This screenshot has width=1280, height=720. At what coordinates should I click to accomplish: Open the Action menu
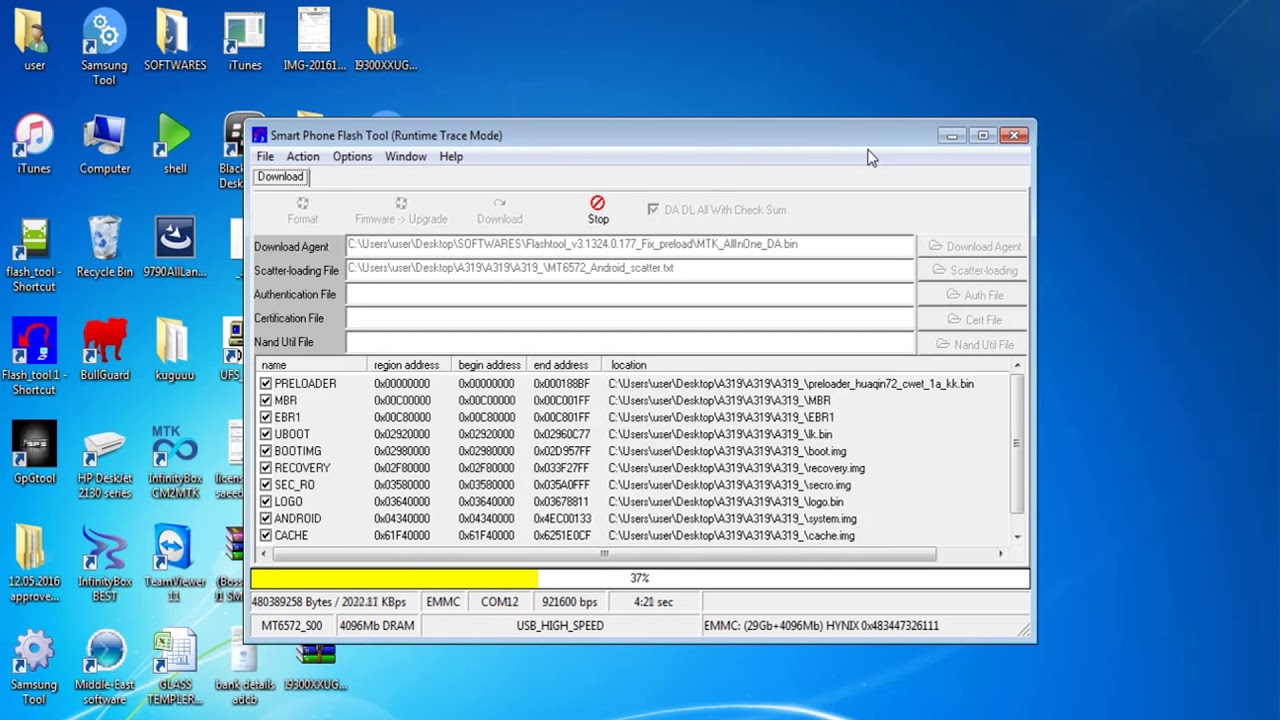(303, 157)
